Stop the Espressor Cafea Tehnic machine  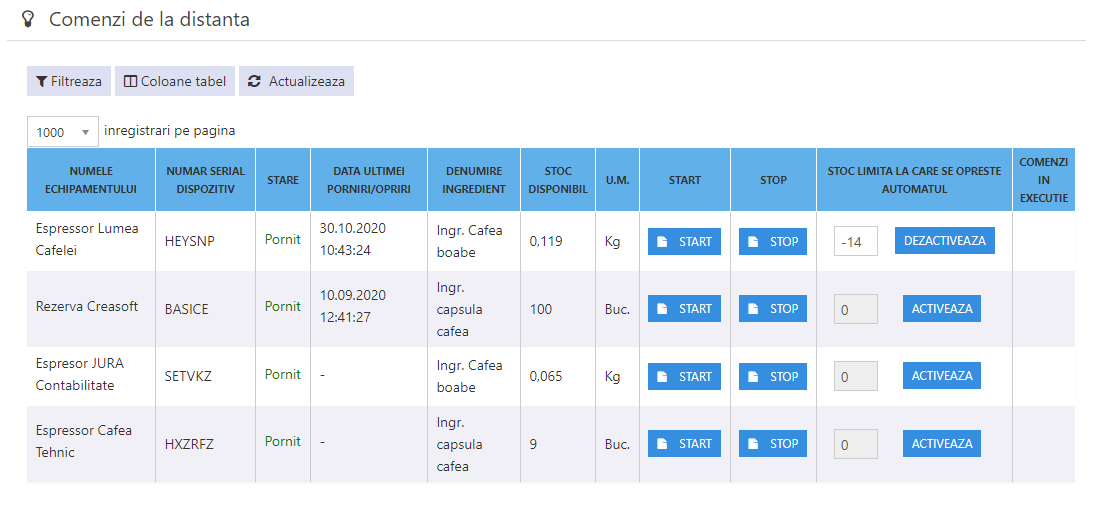pyautogui.click(x=773, y=444)
